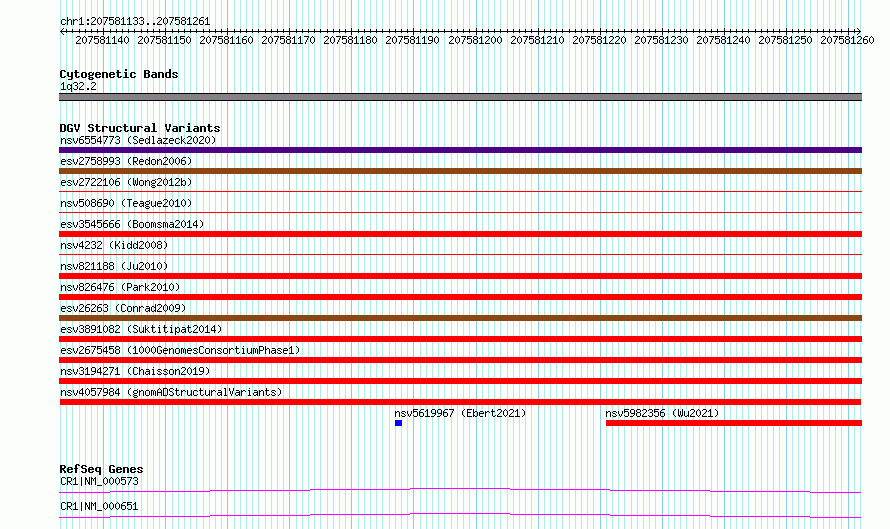The width and height of the screenshot is (890, 529).
Task: Open the CR1|NM_000573 gene label
Action: [99, 481]
